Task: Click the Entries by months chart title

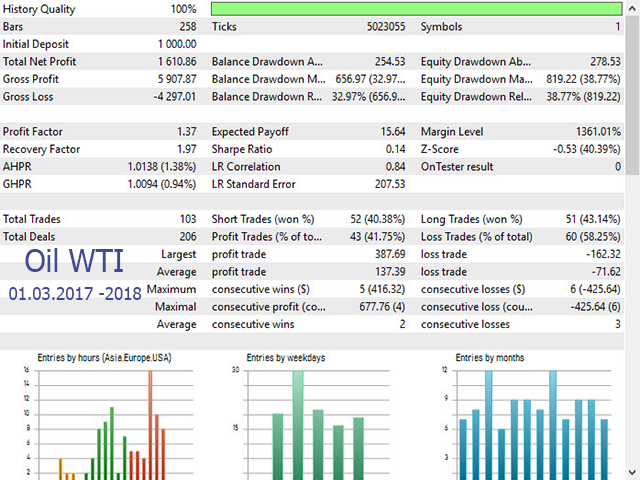Action: [x=490, y=358]
